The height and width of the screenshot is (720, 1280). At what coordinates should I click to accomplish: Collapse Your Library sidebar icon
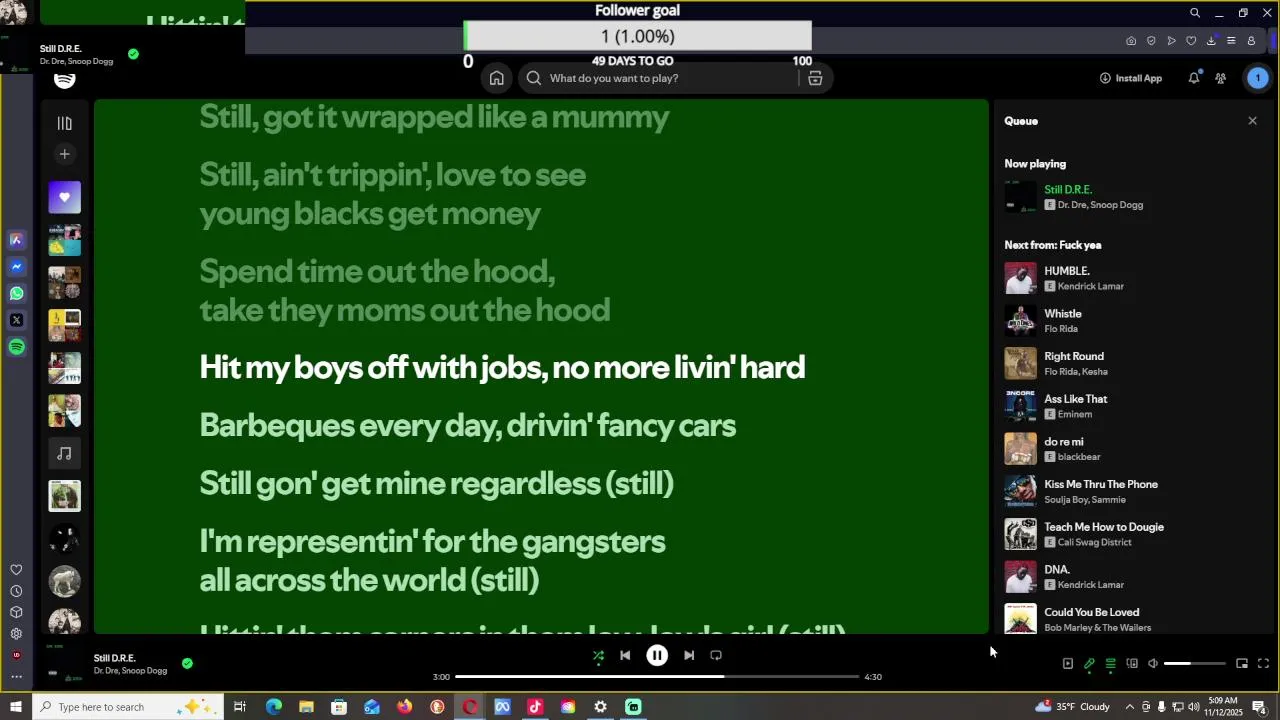[65, 123]
